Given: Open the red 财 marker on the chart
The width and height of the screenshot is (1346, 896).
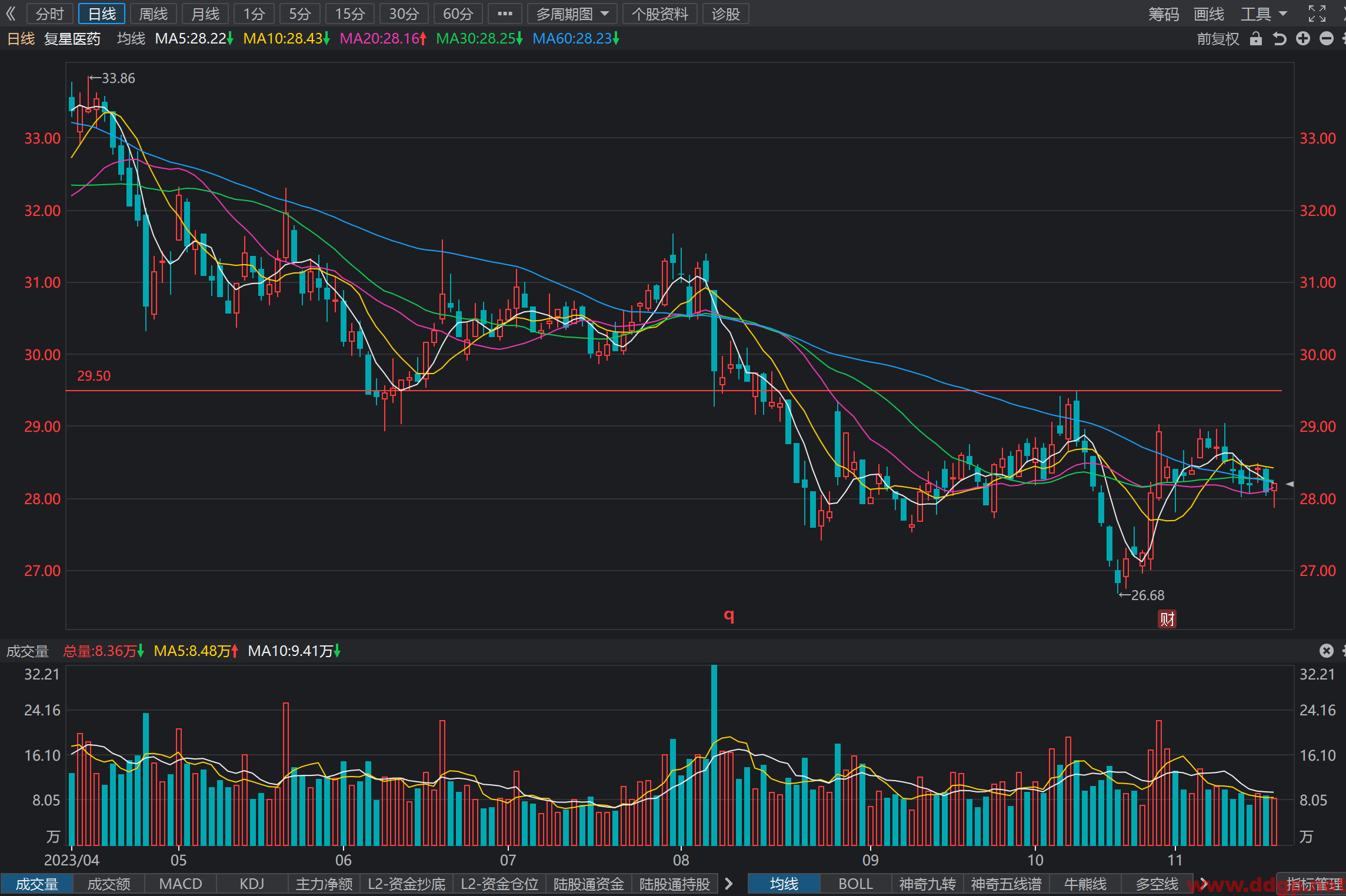Looking at the screenshot, I should pyautogui.click(x=1167, y=619).
